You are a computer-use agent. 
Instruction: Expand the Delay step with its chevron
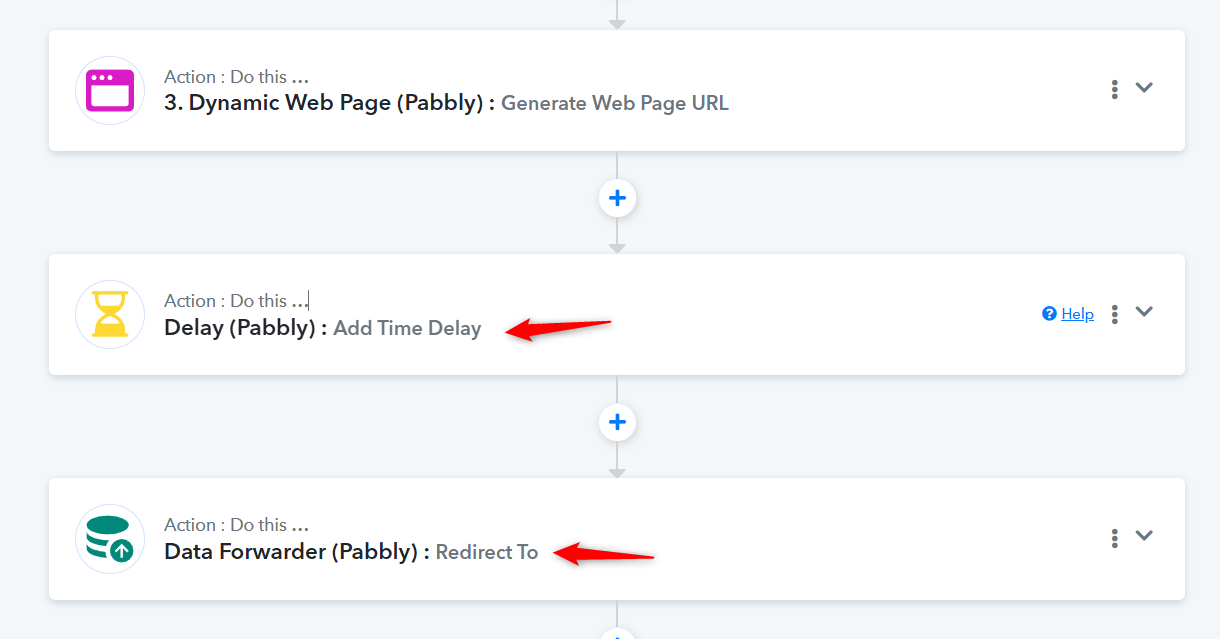click(1144, 311)
